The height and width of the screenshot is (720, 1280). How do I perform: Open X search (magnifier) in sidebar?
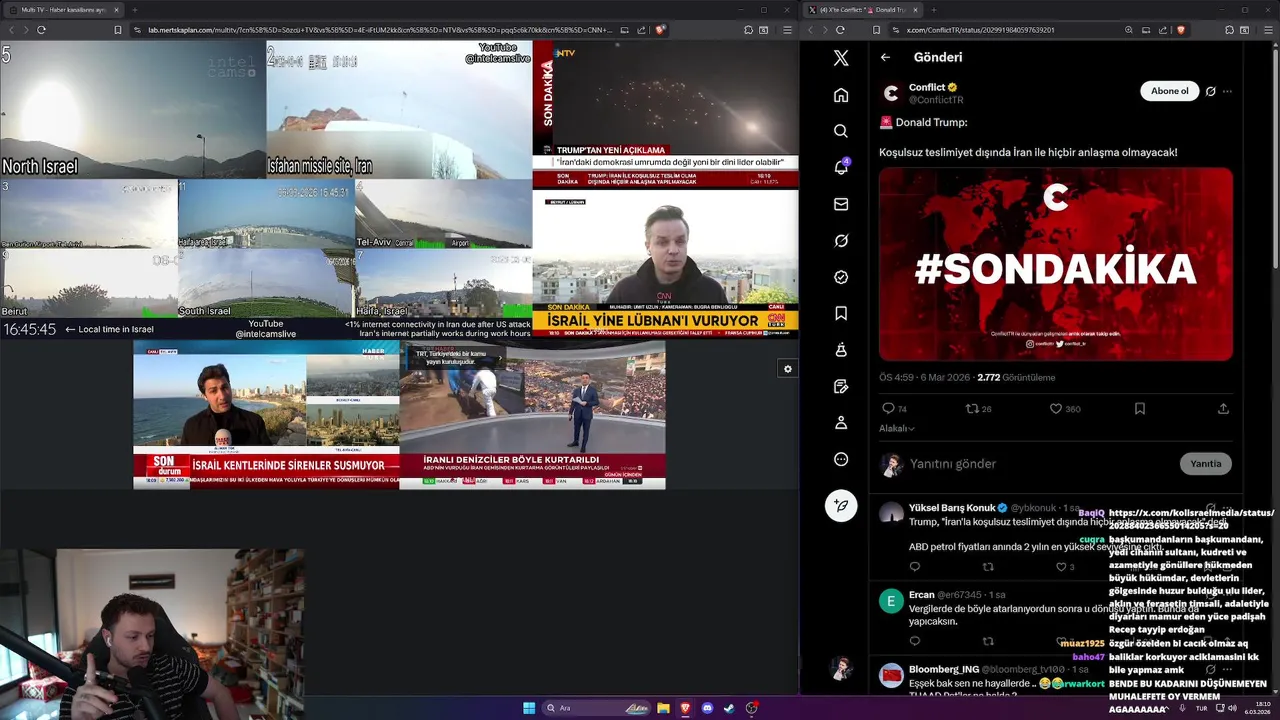(x=841, y=131)
